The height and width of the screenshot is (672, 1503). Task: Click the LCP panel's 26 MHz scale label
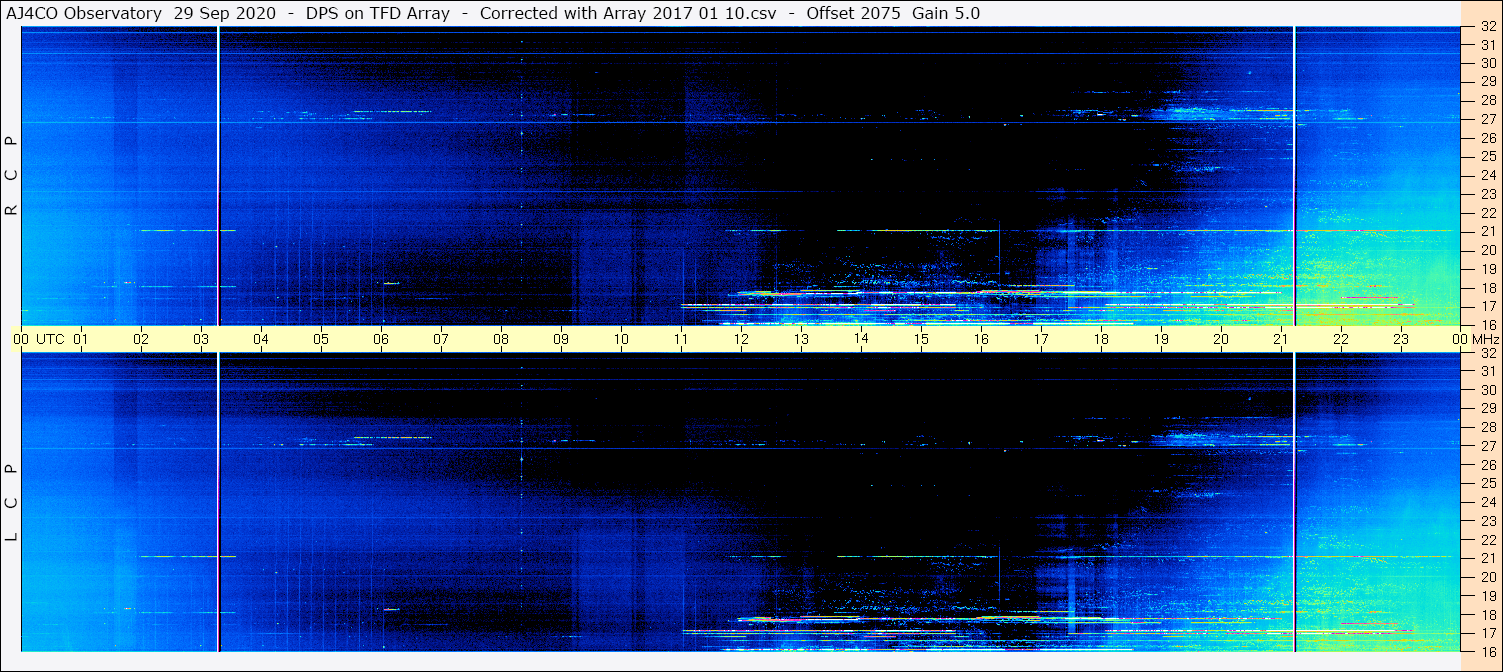(1488, 465)
